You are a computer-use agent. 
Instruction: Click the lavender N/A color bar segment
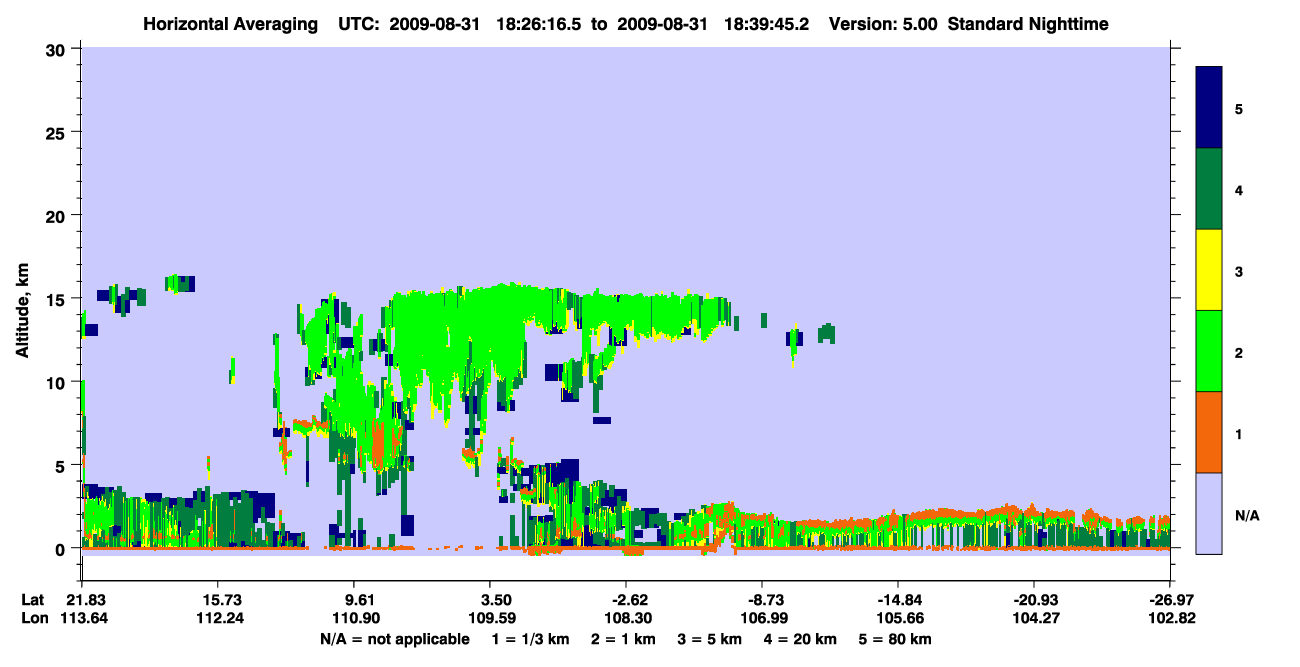(x=1209, y=513)
